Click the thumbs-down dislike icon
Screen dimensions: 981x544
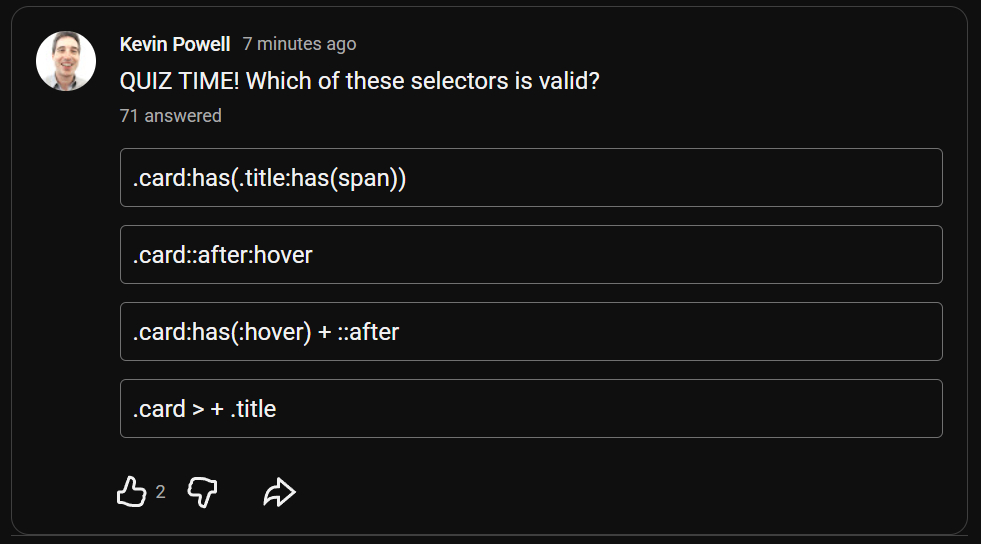pos(203,491)
